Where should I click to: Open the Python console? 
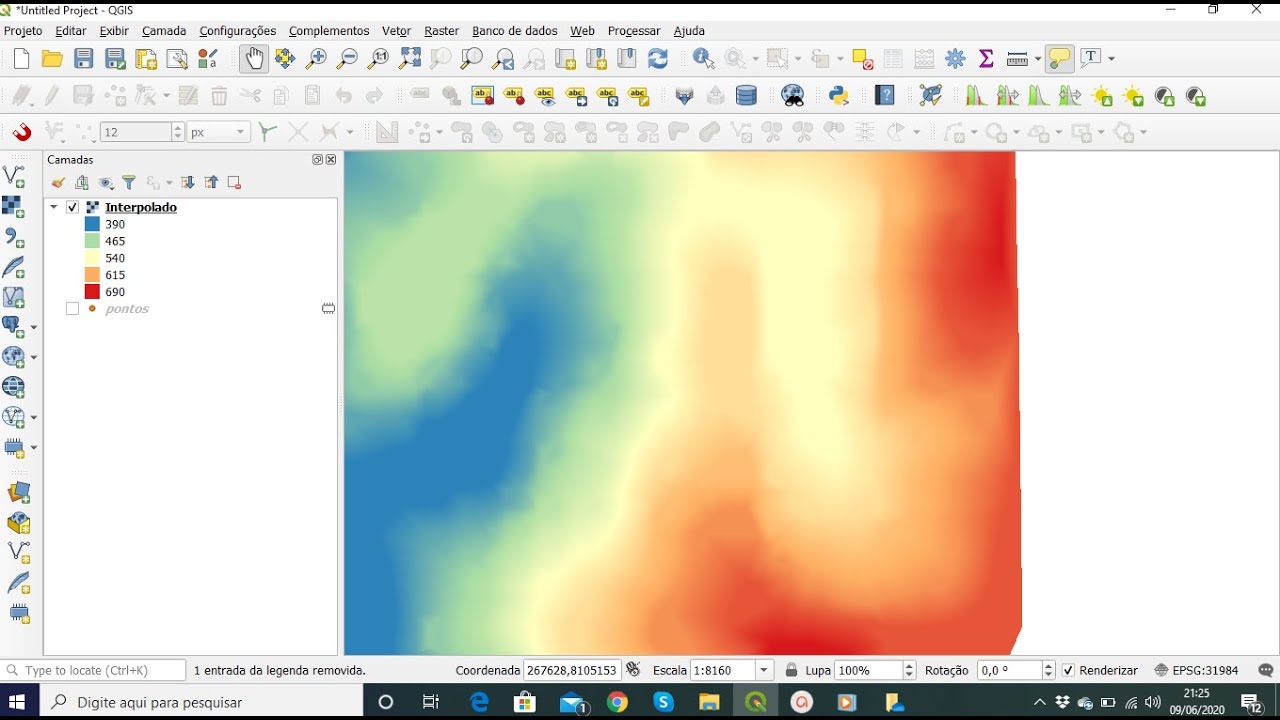point(839,96)
